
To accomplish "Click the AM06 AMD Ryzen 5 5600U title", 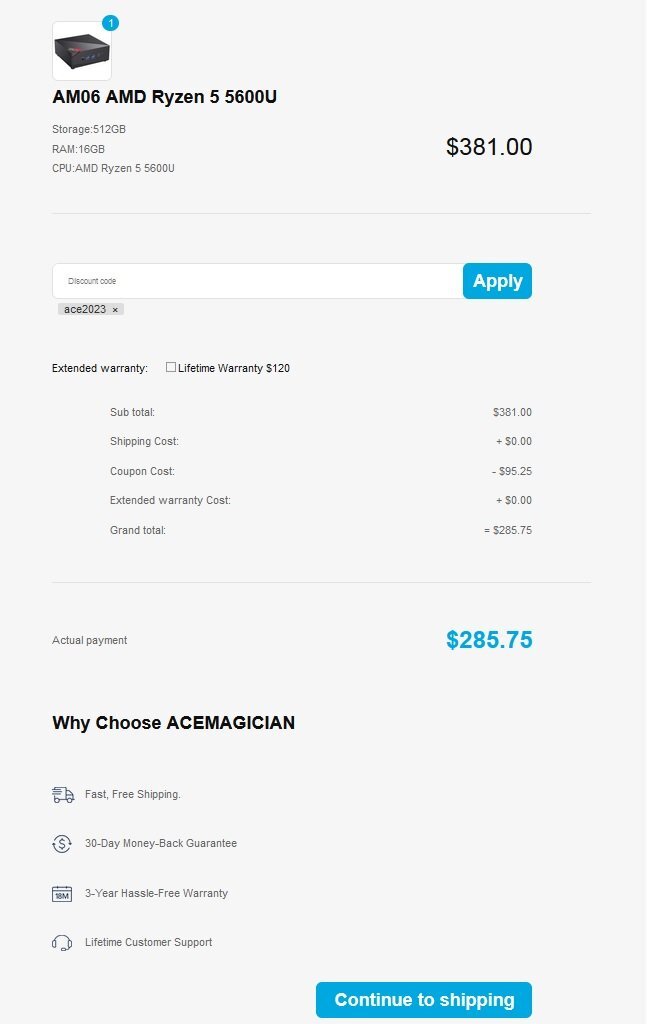I will pyautogui.click(x=165, y=97).
